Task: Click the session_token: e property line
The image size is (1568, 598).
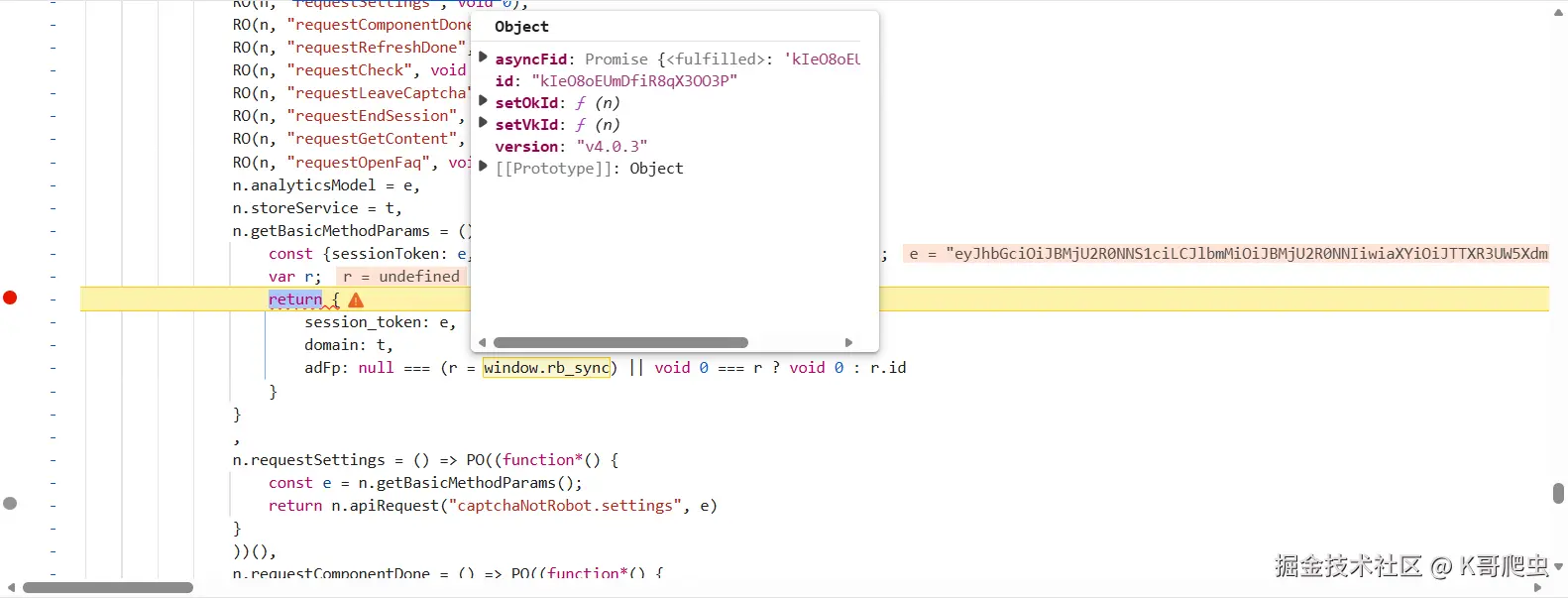Action: (381, 322)
